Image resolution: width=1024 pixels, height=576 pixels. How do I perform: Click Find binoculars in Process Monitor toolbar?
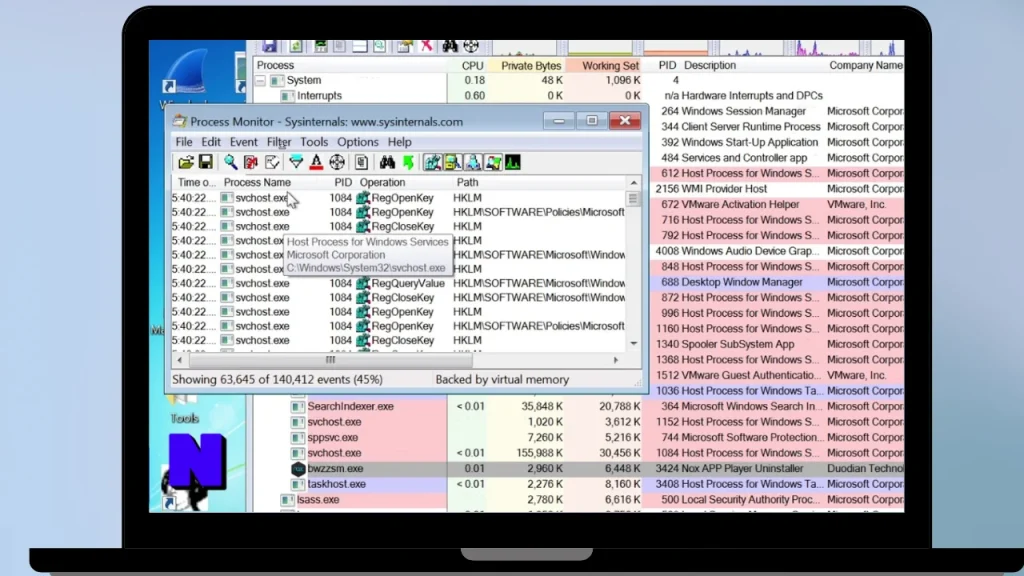(x=387, y=163)
